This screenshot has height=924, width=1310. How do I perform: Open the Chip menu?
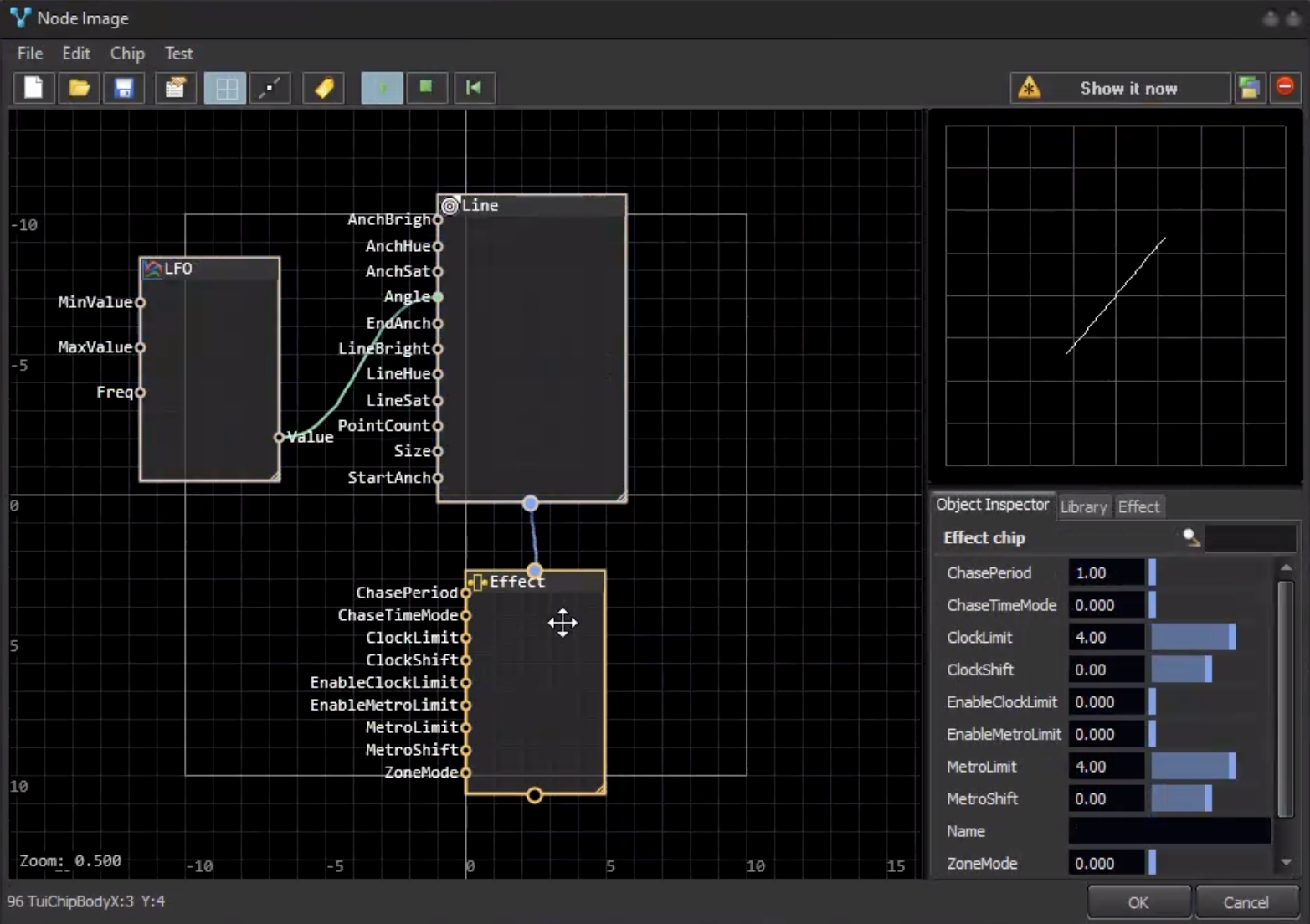pyautogui.click(x=127, y=53)
